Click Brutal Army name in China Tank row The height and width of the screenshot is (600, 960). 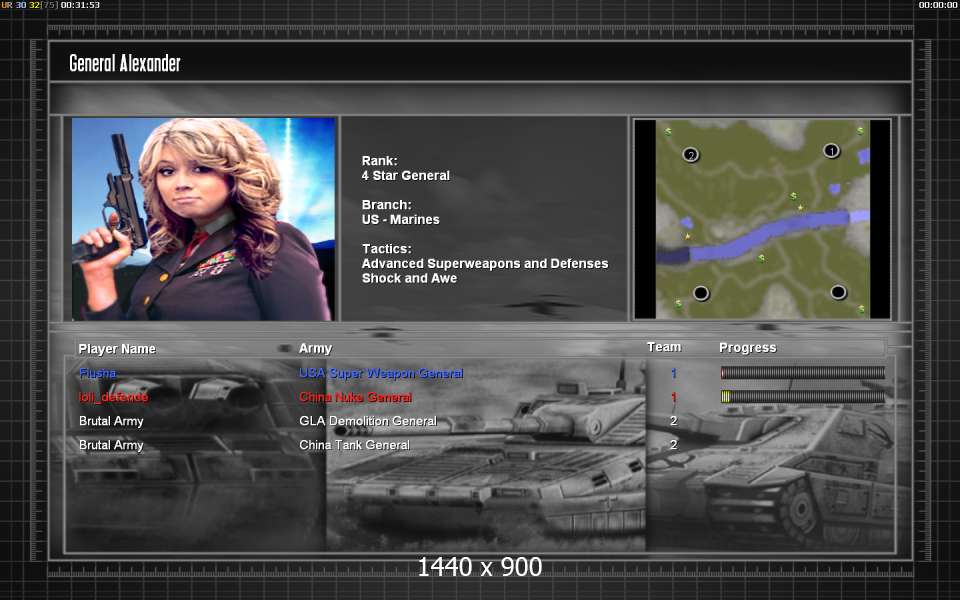(x=111, y=445)
